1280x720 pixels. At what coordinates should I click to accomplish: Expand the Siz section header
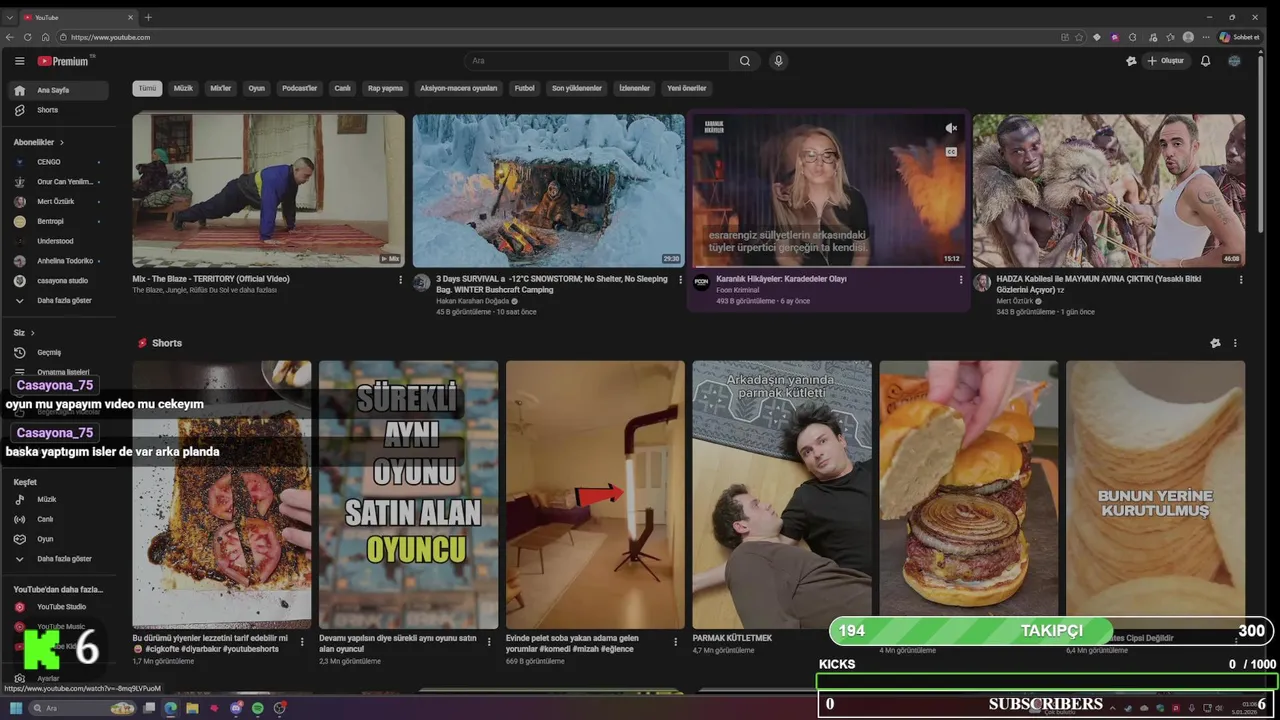[24, 332]
